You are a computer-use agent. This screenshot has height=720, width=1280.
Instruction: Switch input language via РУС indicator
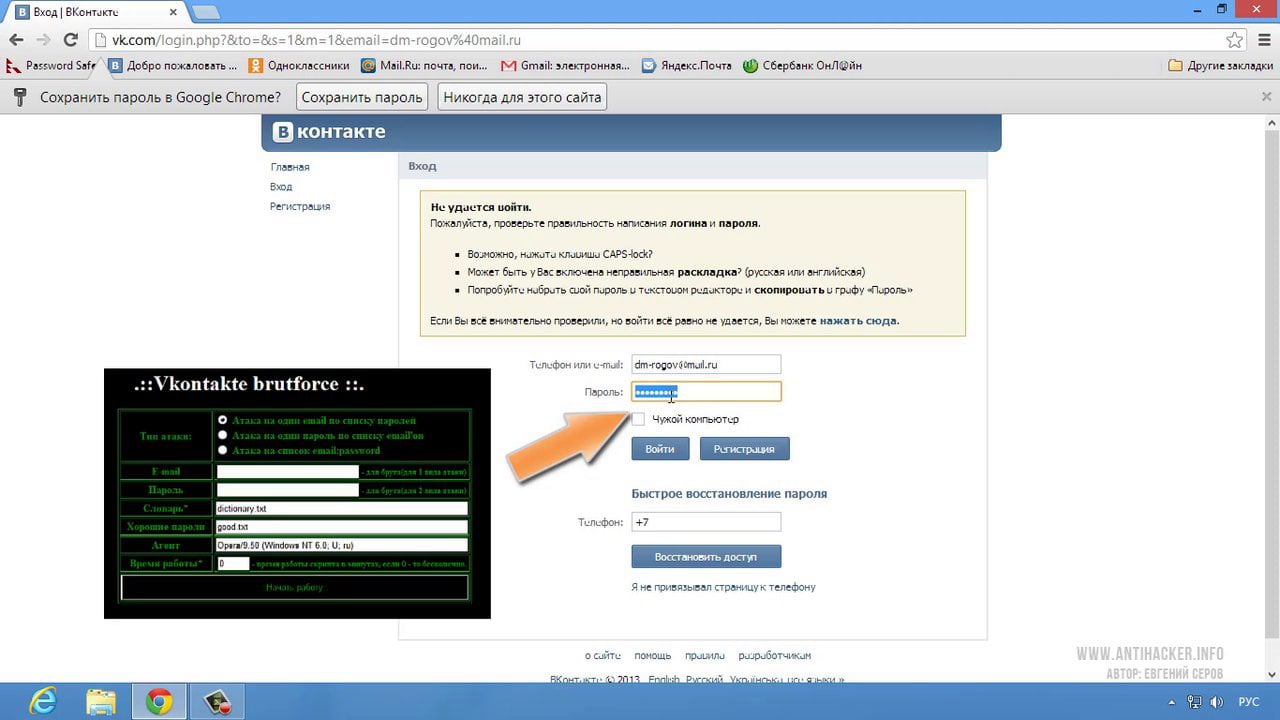pyautogui.click(x=1249, y=702)
